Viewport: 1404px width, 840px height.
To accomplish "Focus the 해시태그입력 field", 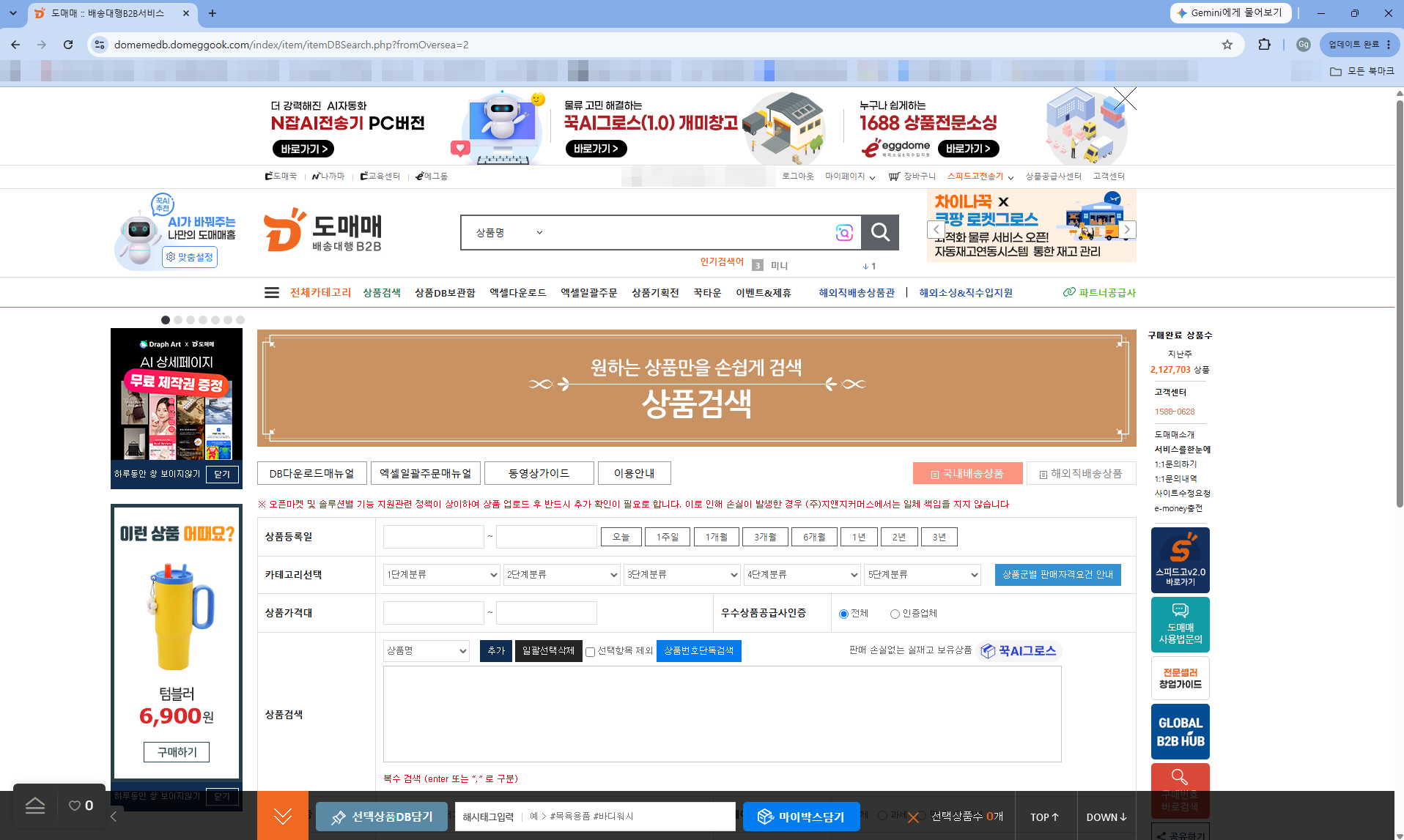I will [630, 817].
